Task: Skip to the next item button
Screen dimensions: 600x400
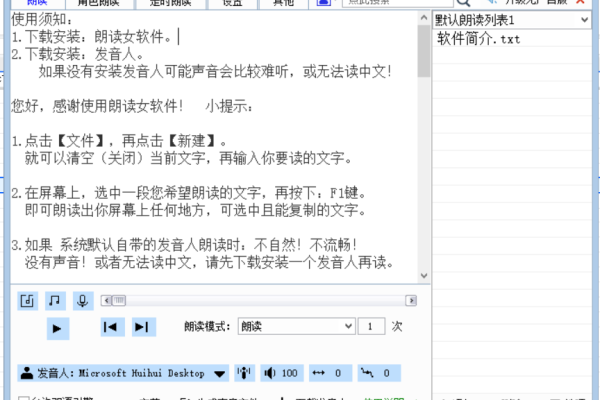Action: (x=144, y=327)
